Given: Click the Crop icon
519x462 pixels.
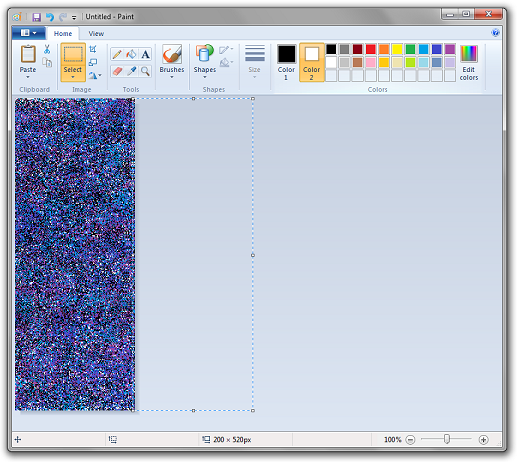Looking at the screenshot, I should tap(93, 49).
